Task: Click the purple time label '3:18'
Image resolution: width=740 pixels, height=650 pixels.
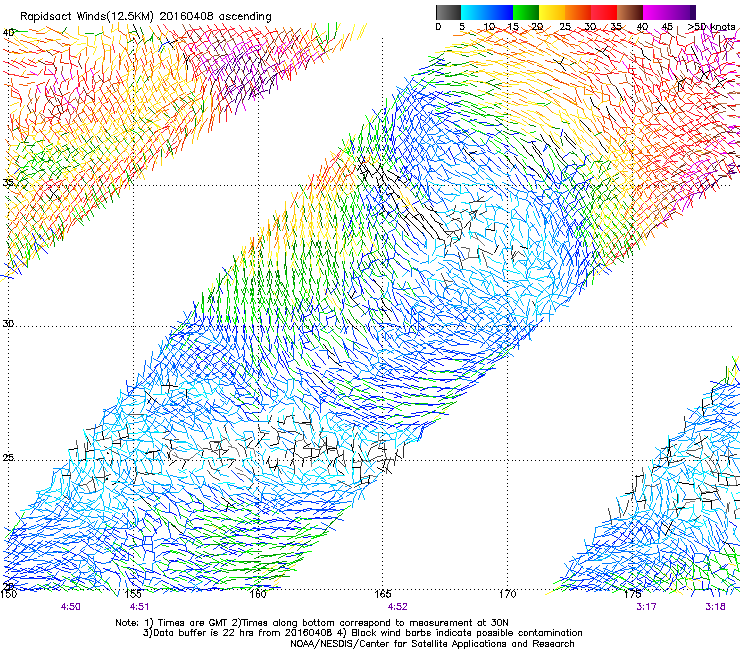Action: coord(715,607)
